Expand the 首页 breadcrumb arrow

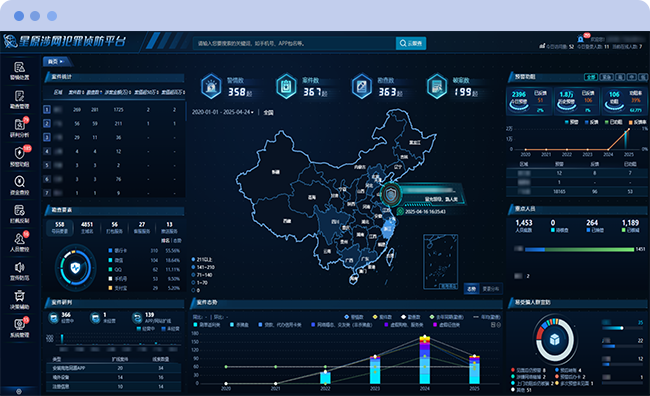click(x=61, y=61)
